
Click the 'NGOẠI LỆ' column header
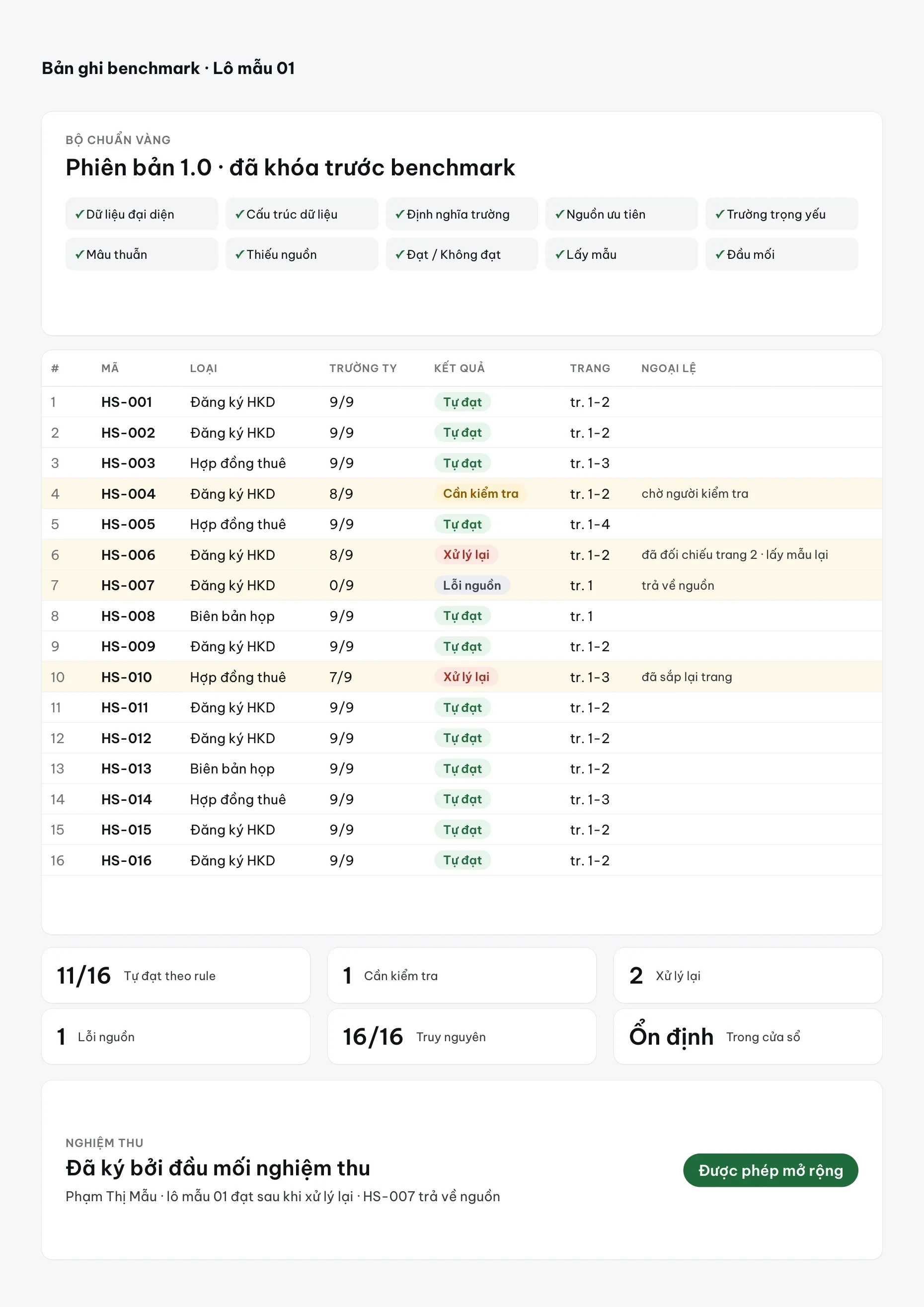point(668,368)
